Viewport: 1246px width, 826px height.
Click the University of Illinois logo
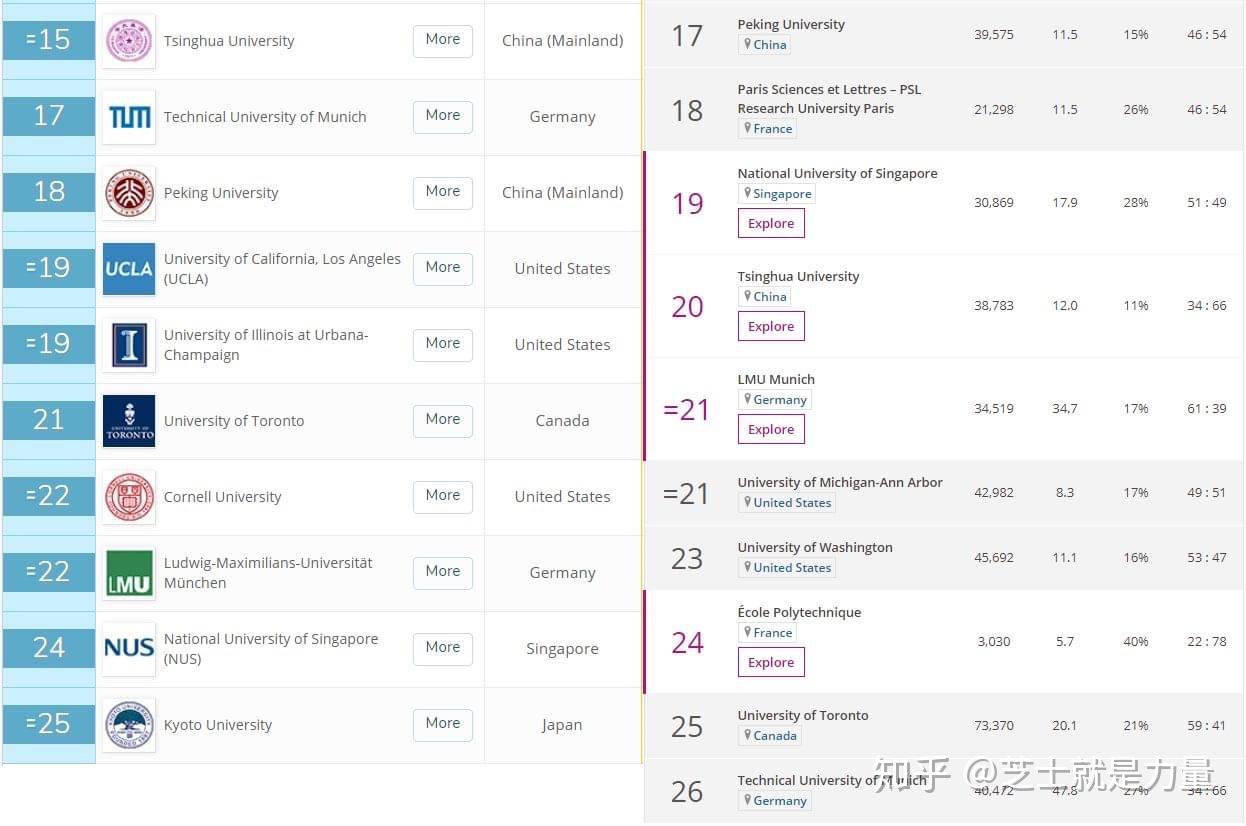tap(129, 345)
